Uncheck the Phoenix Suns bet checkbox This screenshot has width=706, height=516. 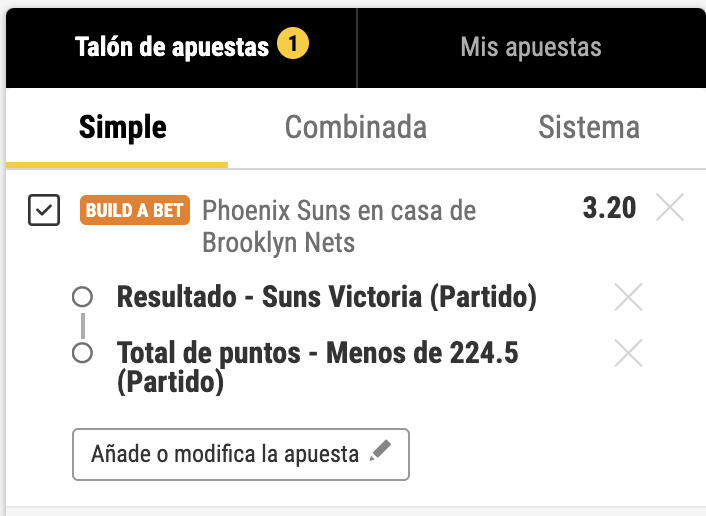44,211
